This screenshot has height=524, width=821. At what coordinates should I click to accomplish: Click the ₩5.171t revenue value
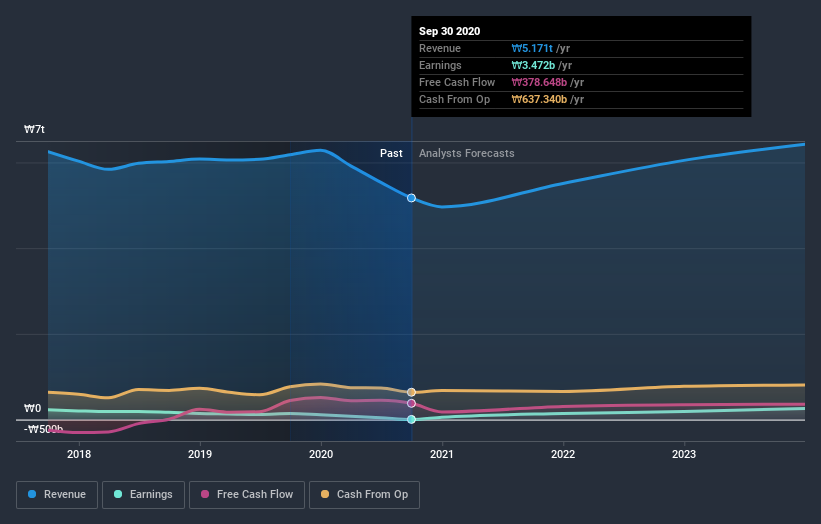pyautogui.click(x=532, y=48)
